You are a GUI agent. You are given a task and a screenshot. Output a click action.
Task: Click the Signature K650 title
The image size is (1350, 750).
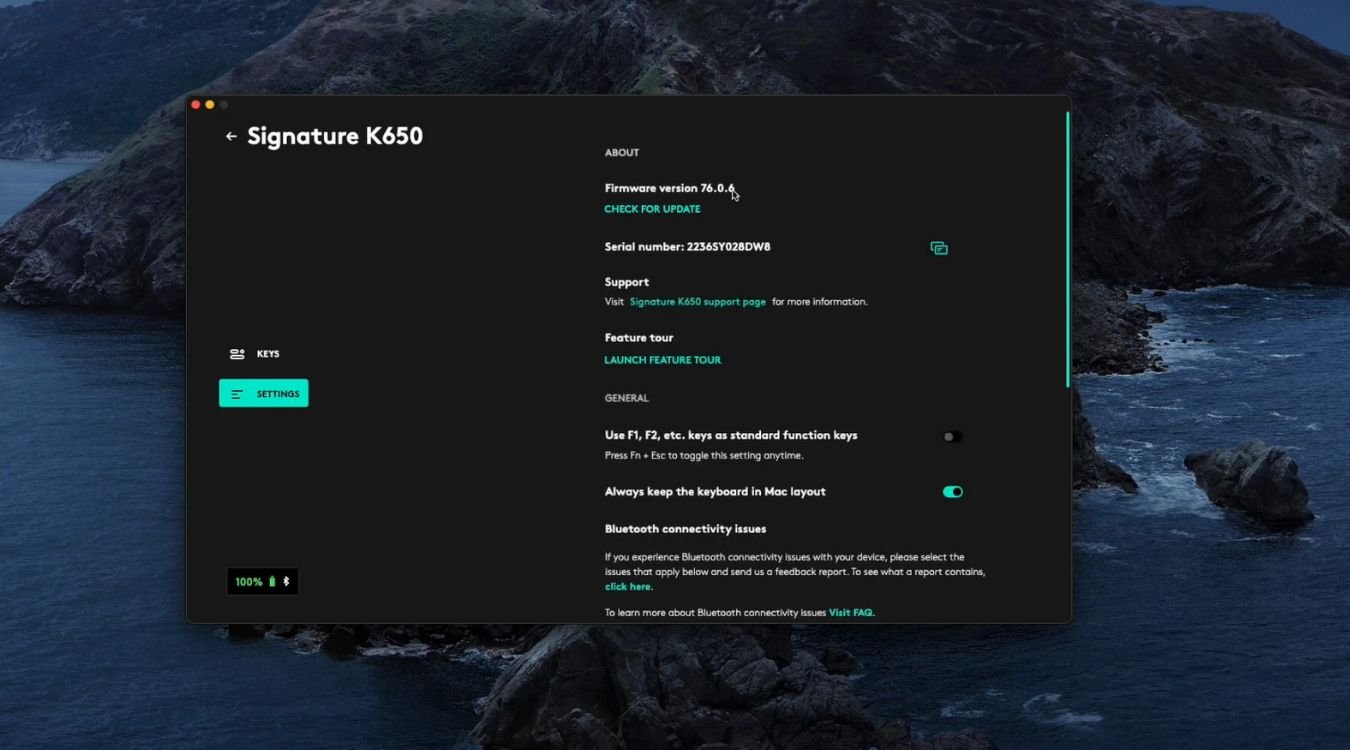(x=335, y=136)
